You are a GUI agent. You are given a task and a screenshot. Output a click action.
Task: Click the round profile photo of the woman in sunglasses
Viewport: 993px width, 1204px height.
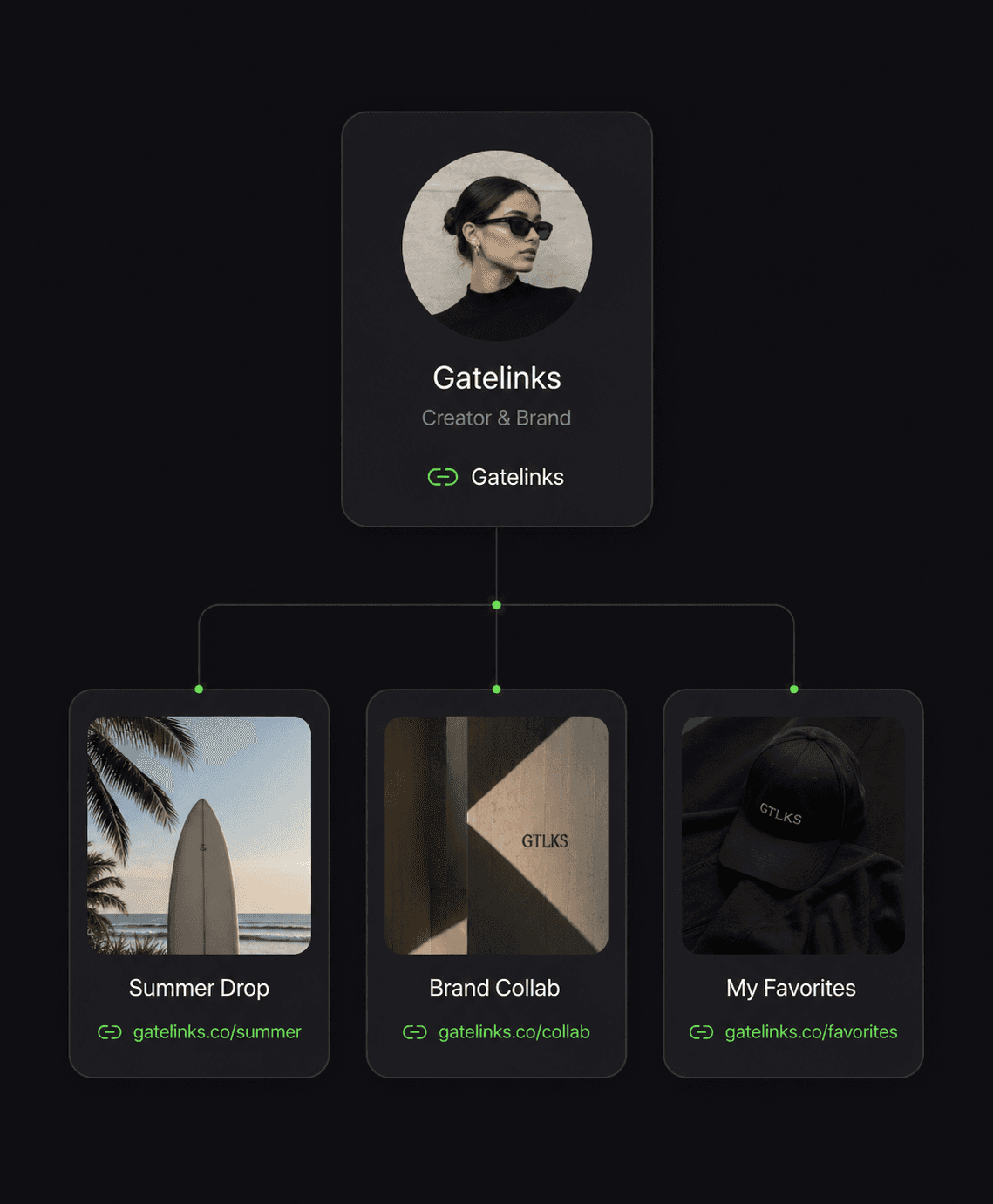(x=497, y=246)
